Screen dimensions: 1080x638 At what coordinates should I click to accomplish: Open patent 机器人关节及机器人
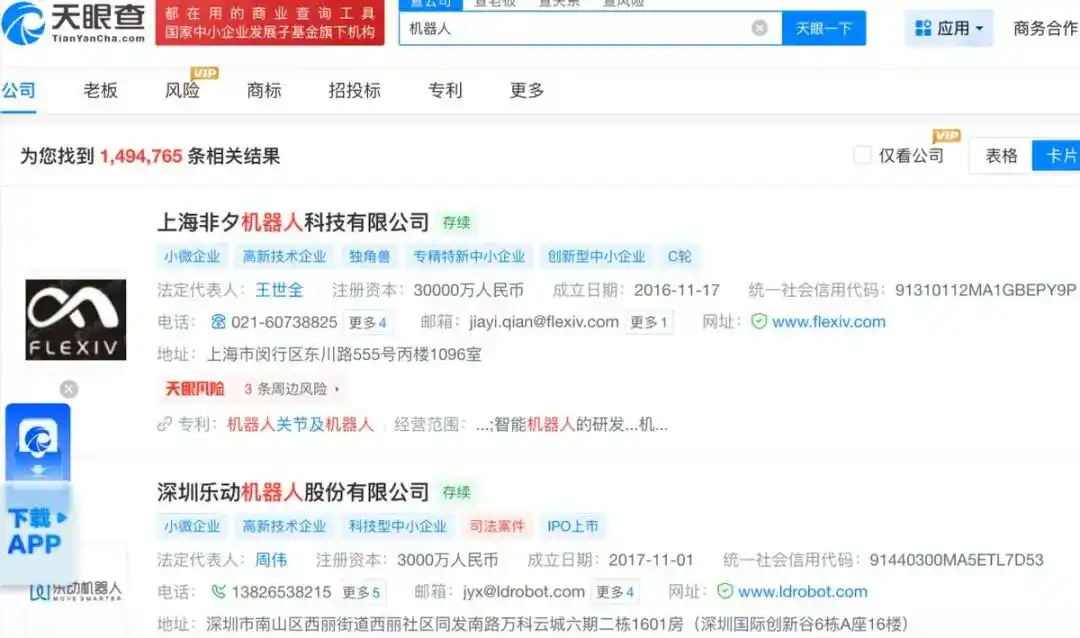[300, 424]
